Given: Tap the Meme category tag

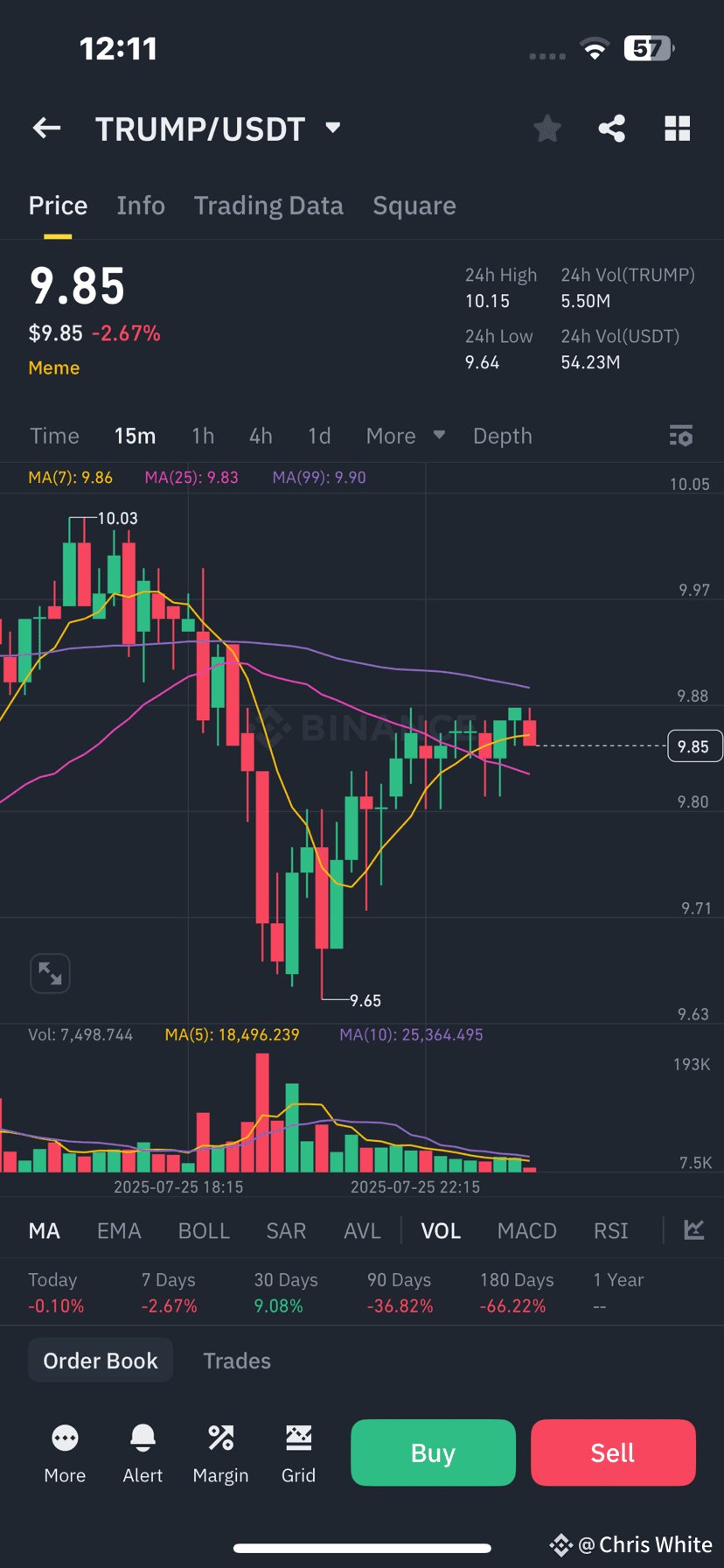Looking at the screenshot, I should click(x=54, y=367).
